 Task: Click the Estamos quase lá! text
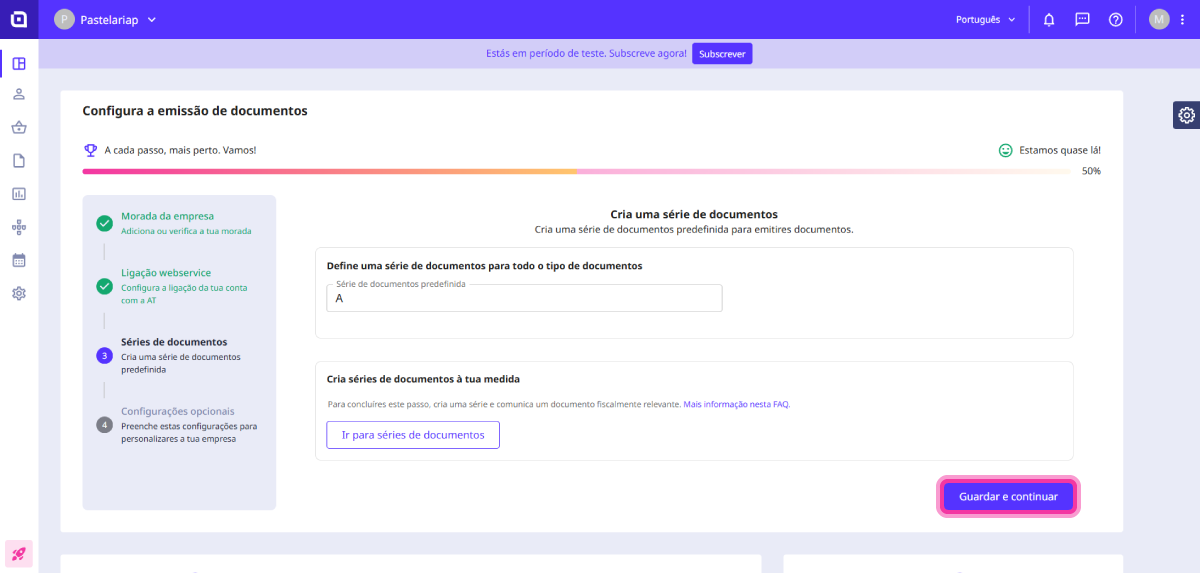point(1060,150)
